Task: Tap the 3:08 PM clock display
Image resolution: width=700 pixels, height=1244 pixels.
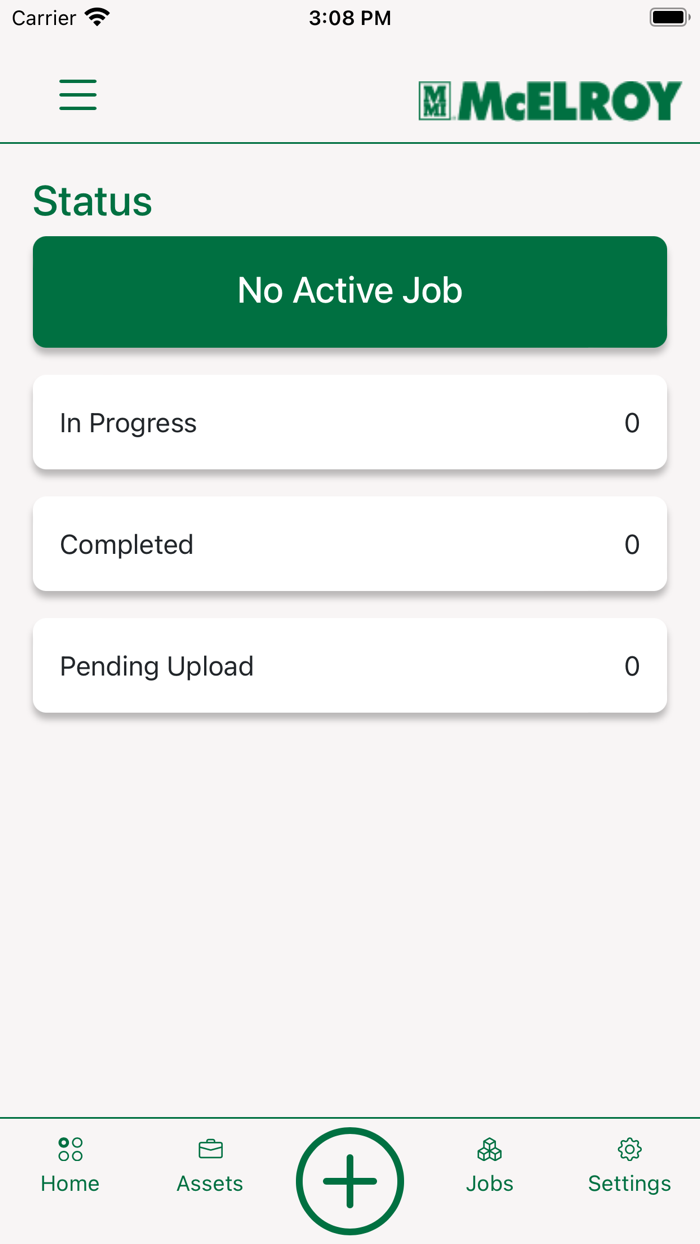Action: [349, 16]
